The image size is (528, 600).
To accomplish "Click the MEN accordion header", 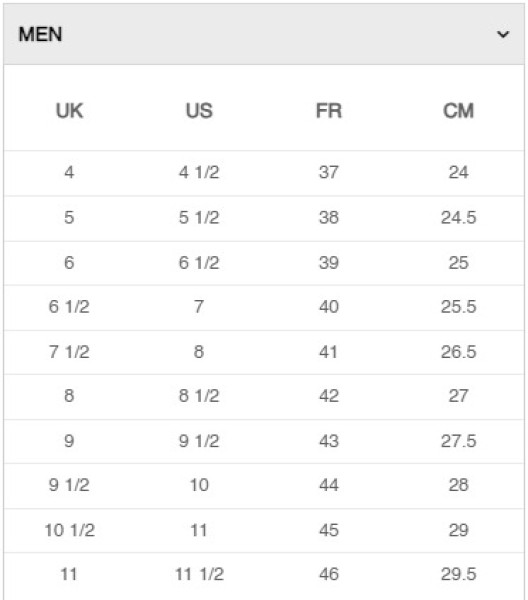I will point(264,34).
